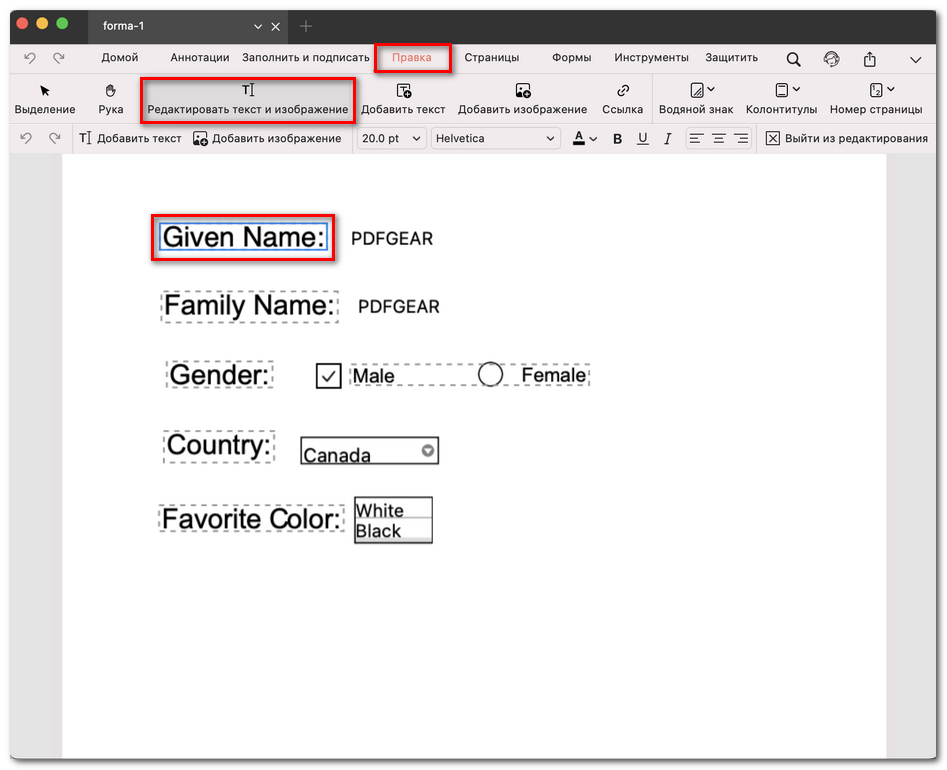Screen dimensions: 947x770
Task: Open the Helvetica font dropdown
Action: click(495, 139)
